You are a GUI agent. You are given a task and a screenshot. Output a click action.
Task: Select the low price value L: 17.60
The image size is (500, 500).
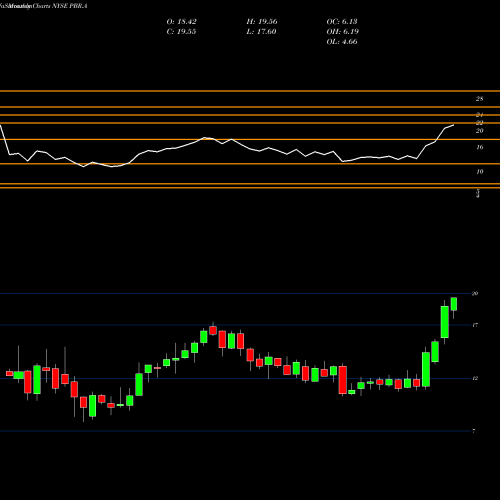(261, 32)
